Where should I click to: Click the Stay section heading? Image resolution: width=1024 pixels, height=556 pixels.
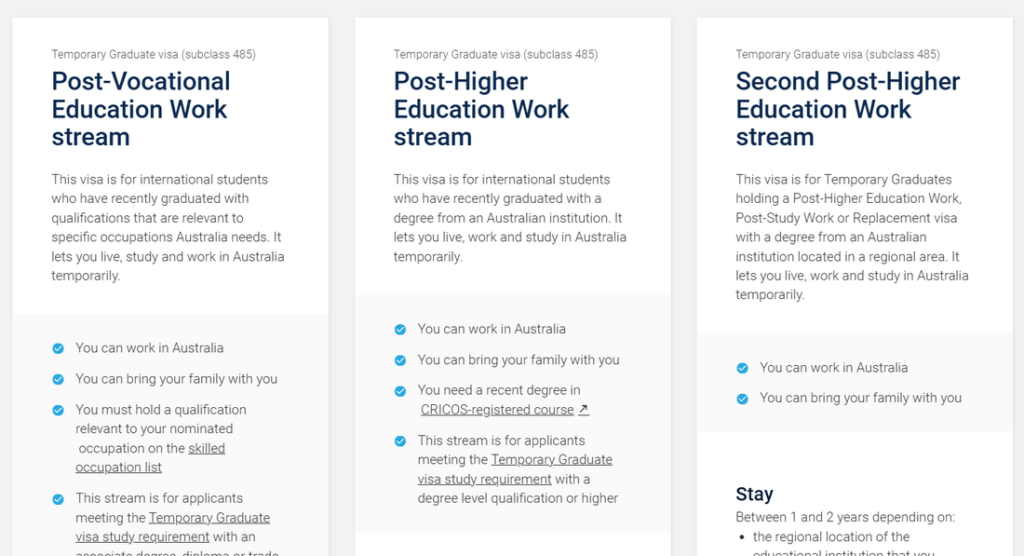pos(754,494)
